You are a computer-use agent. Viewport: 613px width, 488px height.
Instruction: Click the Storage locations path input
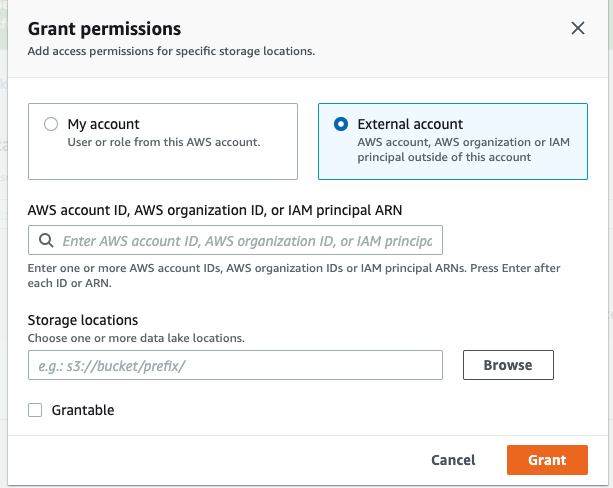pos(235,365)
